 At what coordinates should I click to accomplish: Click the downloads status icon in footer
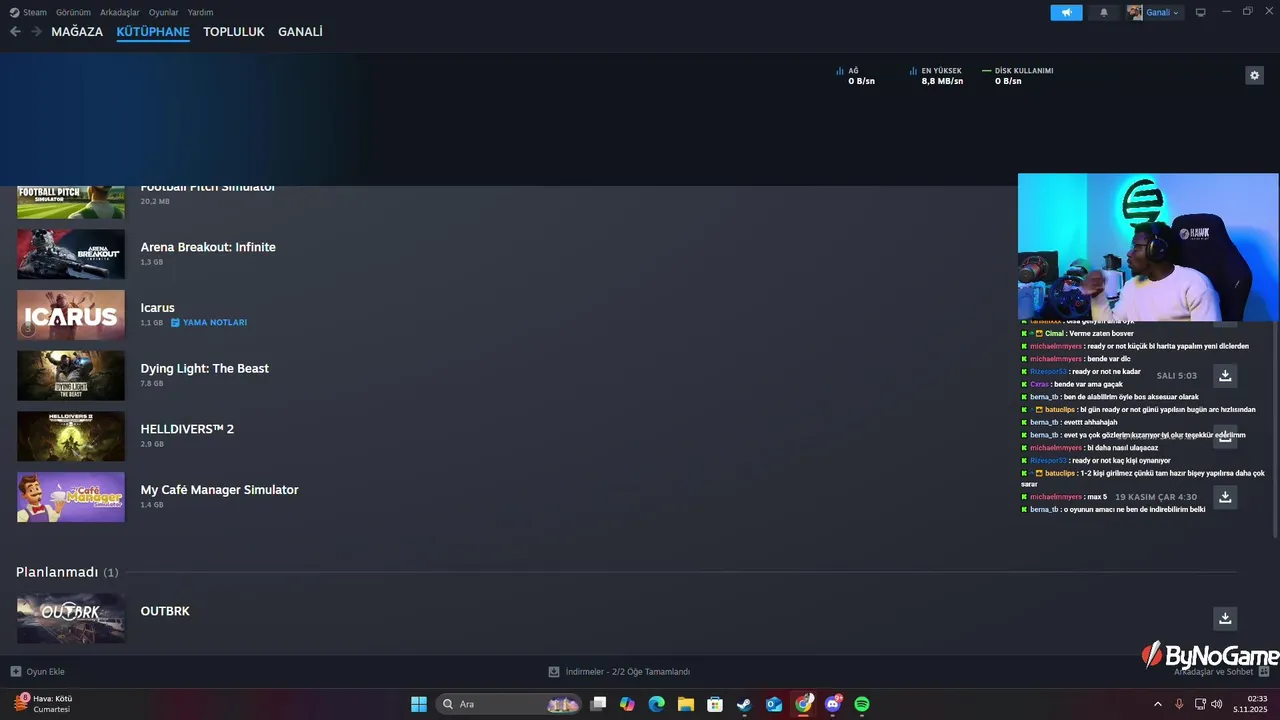click(x=554, y=672)
